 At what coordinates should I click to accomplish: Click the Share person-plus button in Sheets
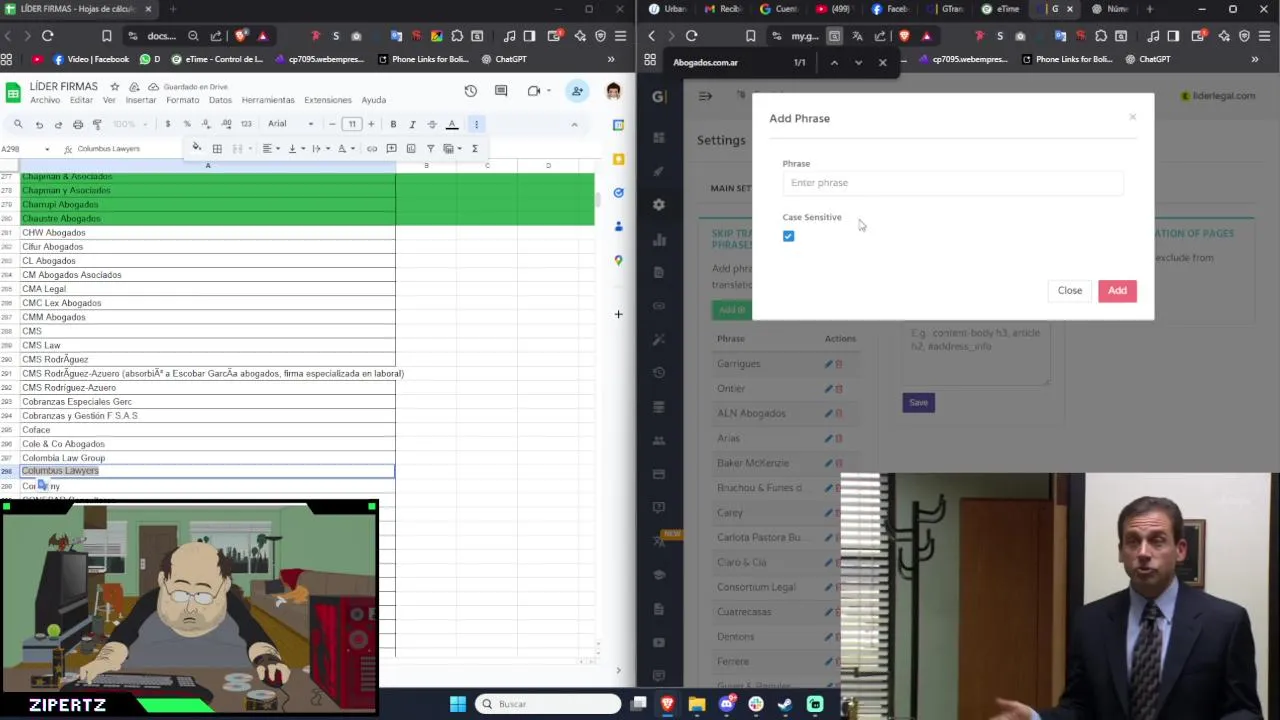click(x=577, y=91)
